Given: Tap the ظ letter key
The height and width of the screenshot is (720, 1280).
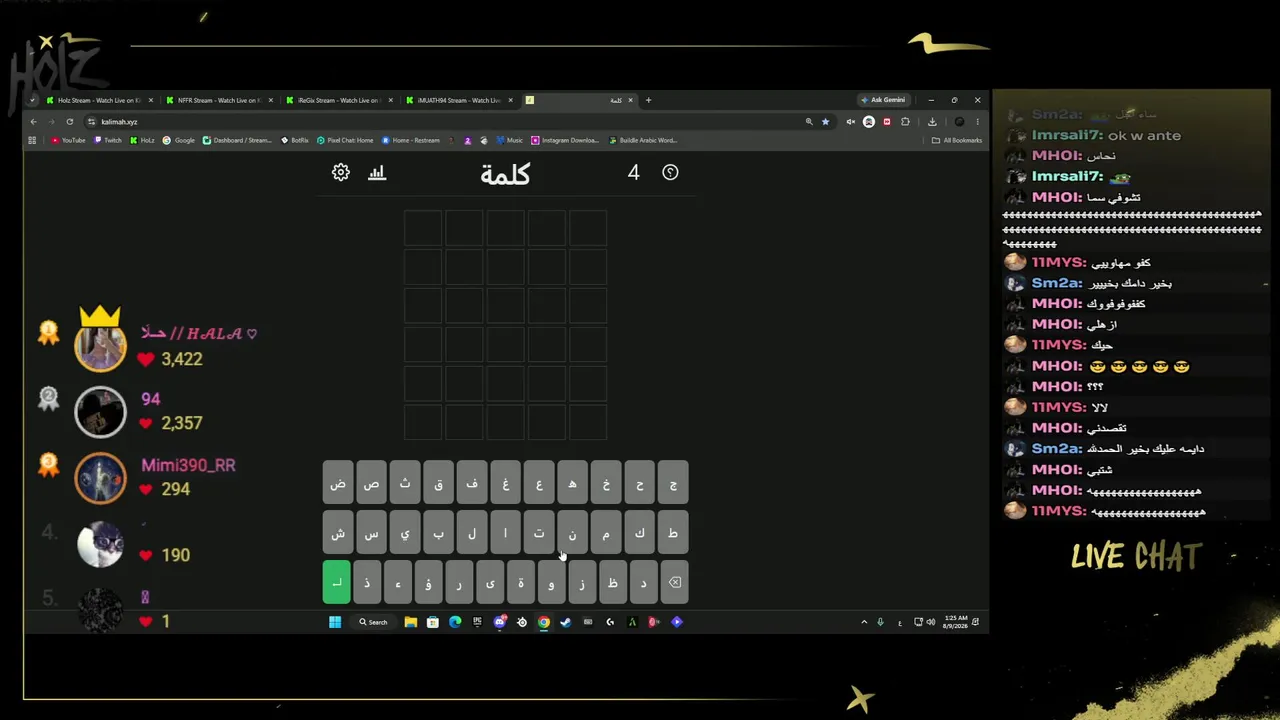Looking at the screenshot, I should coord(613,582).
